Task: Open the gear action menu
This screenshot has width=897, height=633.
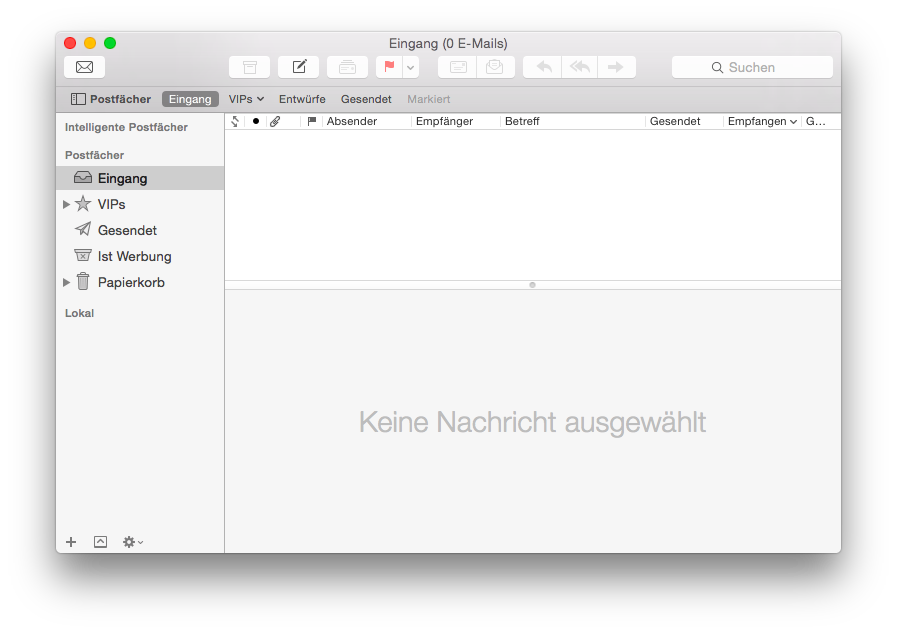Action: tap(132, 542)
